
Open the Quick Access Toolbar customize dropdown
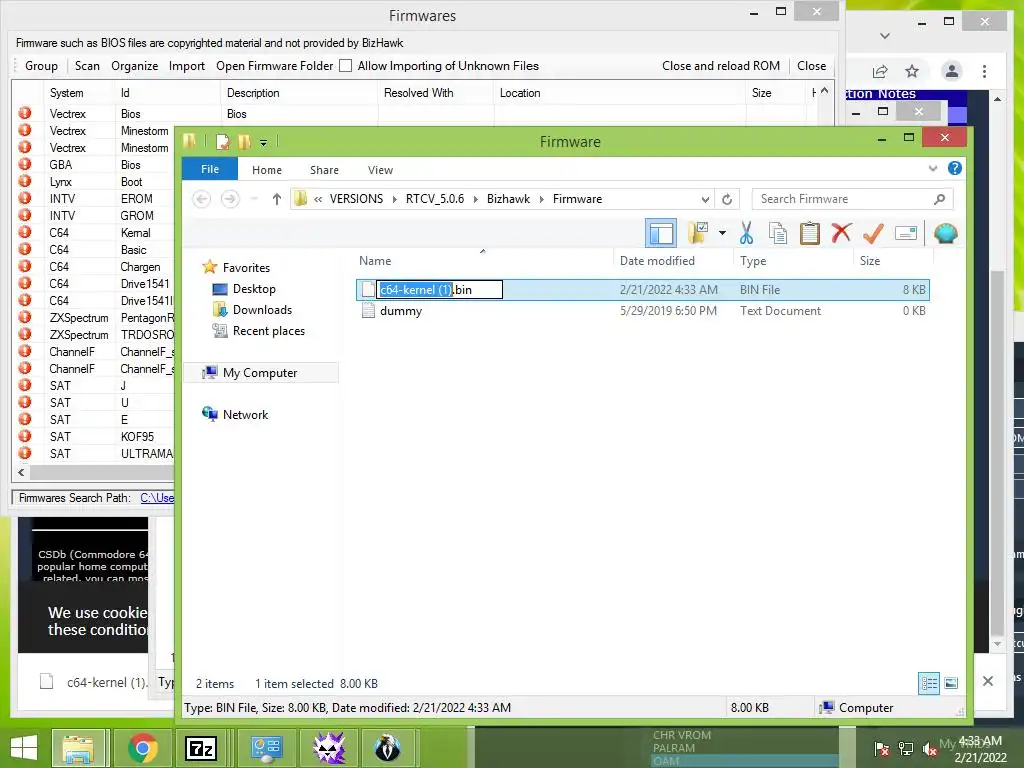[263, 142]
